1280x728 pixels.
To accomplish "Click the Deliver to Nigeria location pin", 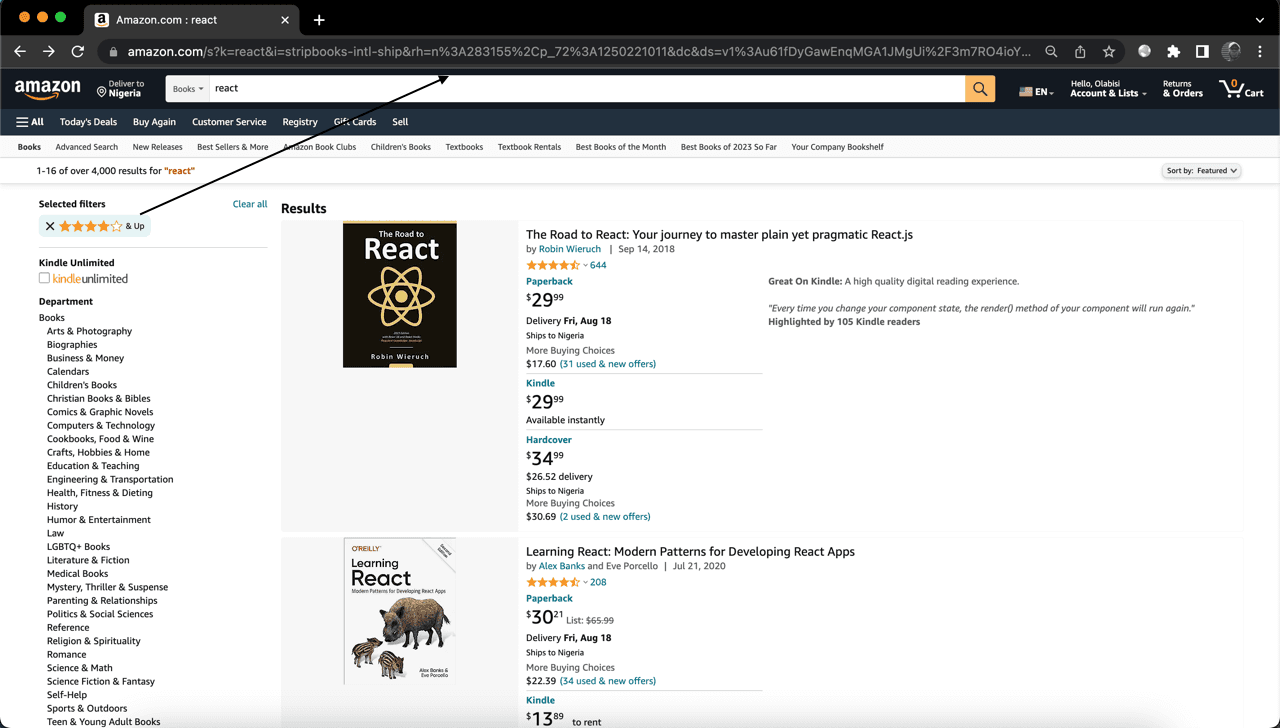I will coord(102,92).
